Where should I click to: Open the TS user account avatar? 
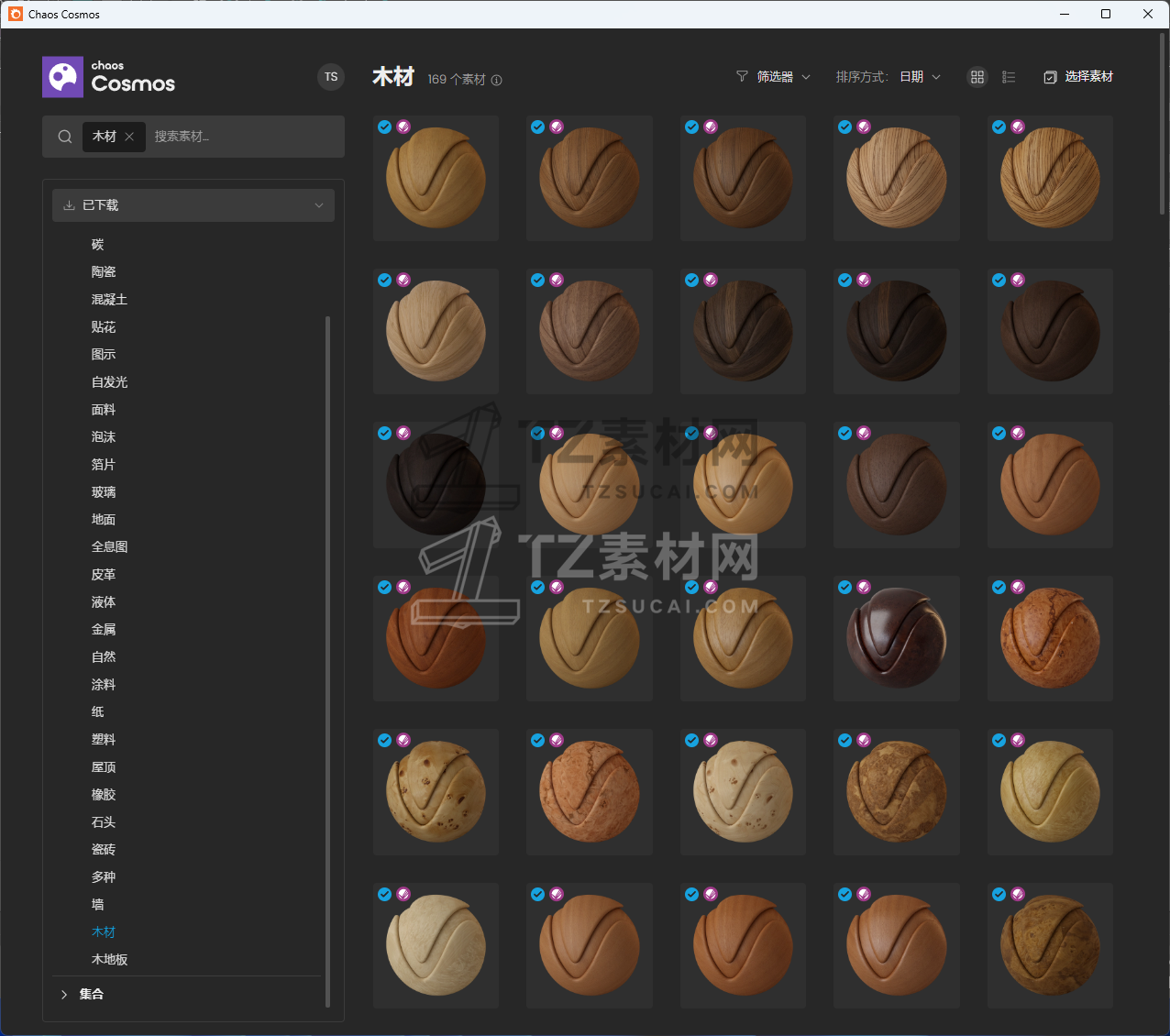click(331, 77)
